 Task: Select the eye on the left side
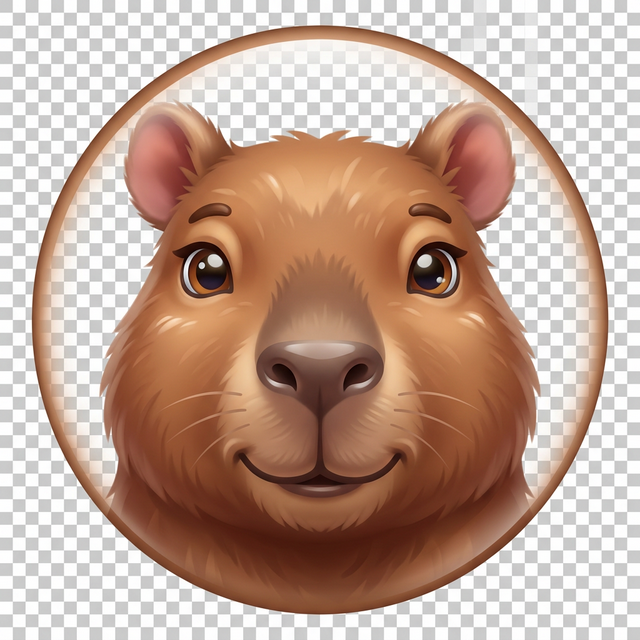(x=206, y=270)
